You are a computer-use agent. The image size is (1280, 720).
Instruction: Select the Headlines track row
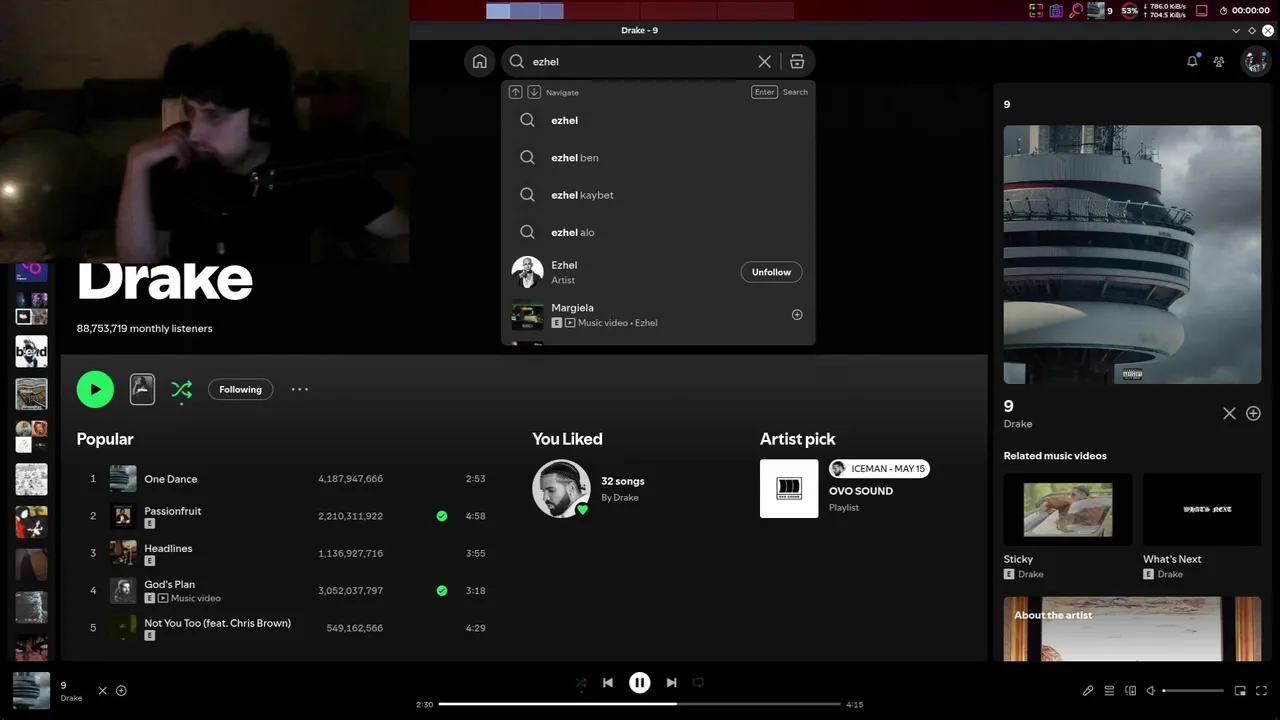coord(285,553)
